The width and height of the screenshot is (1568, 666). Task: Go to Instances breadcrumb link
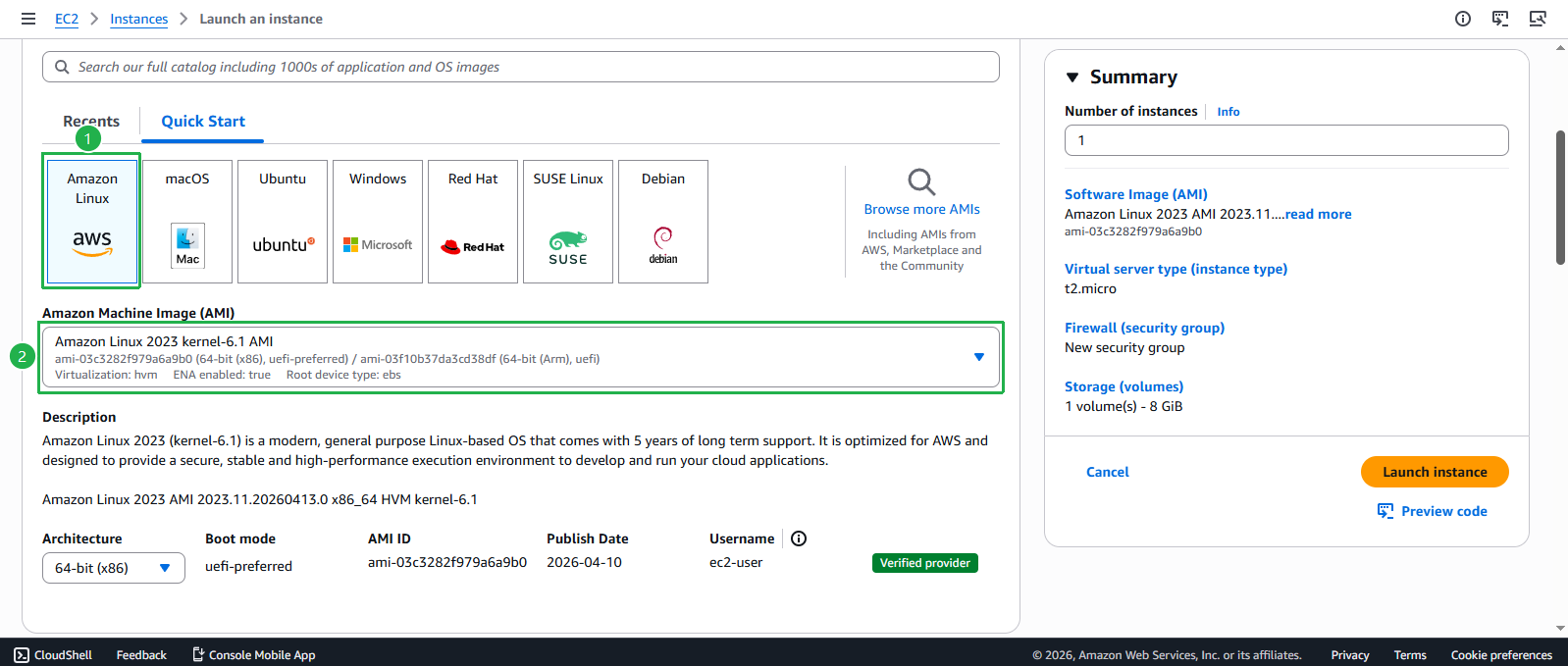pos(139,19)
